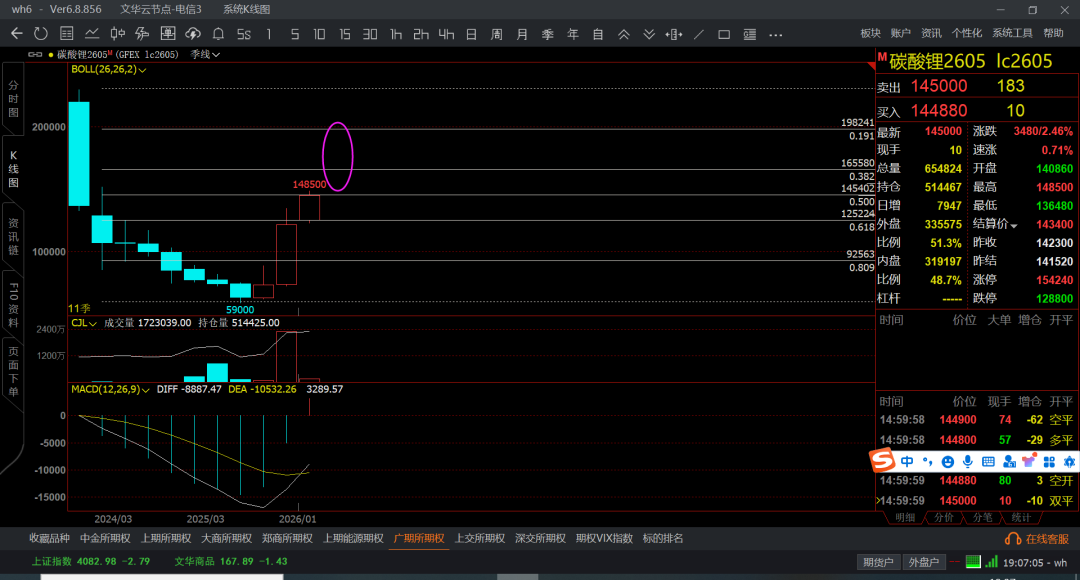Open the F10资料 side tab

pyautogui.click(x=13, y=305)
